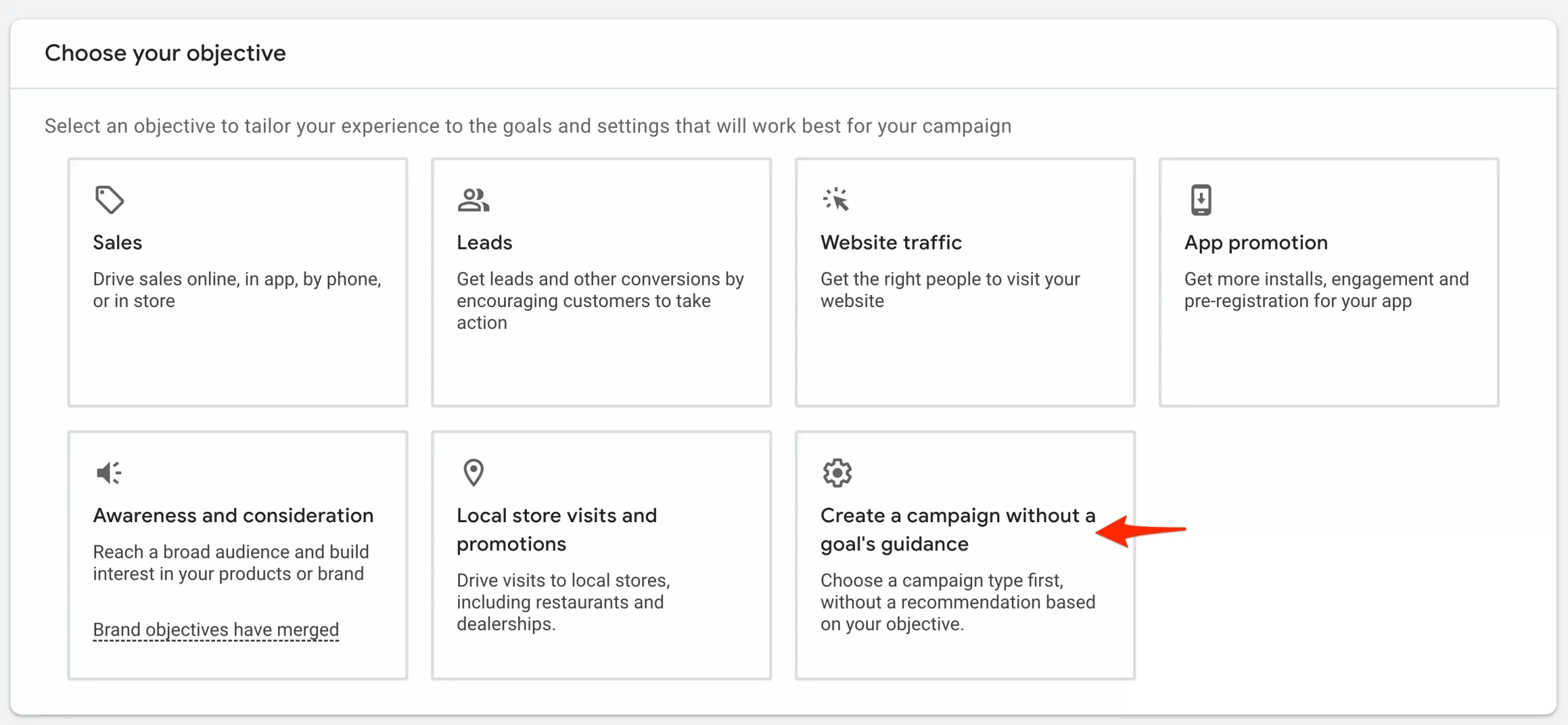Click the Website traffic cursor icon
The width and height of the screenshot is (1568, 725).
coord(836,200)
